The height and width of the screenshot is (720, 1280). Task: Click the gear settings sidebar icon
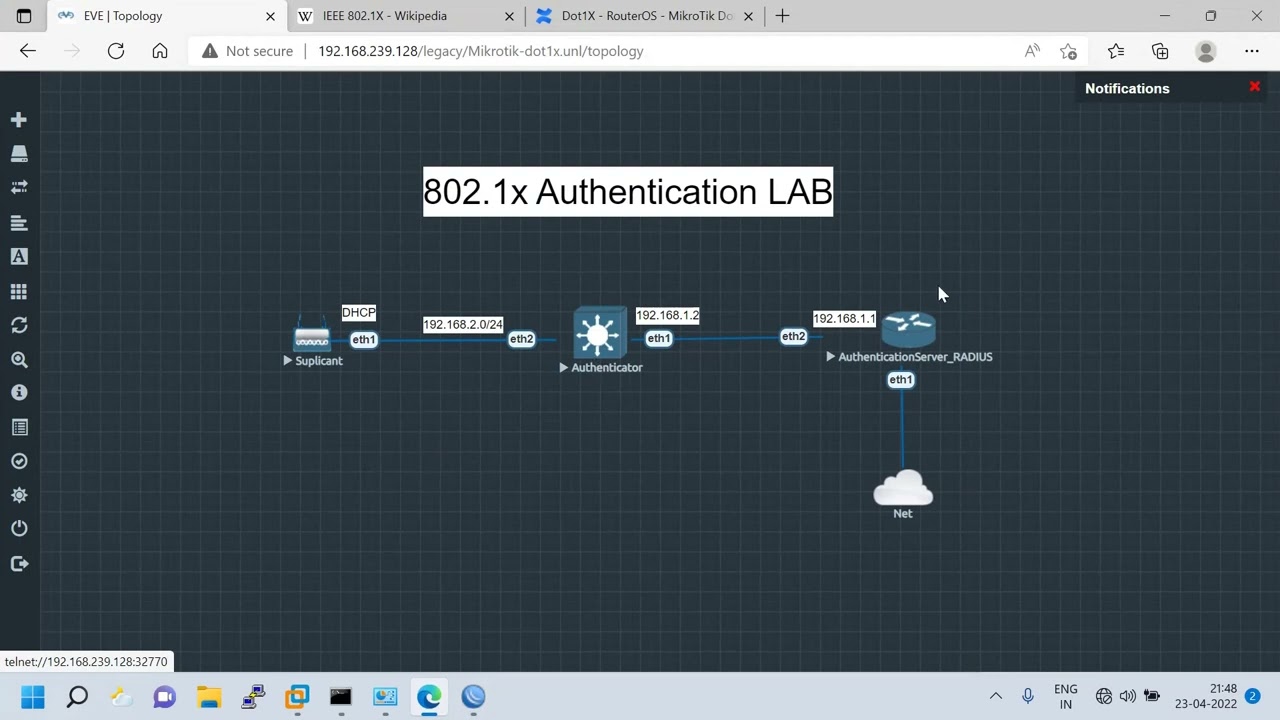click(19, 495)
